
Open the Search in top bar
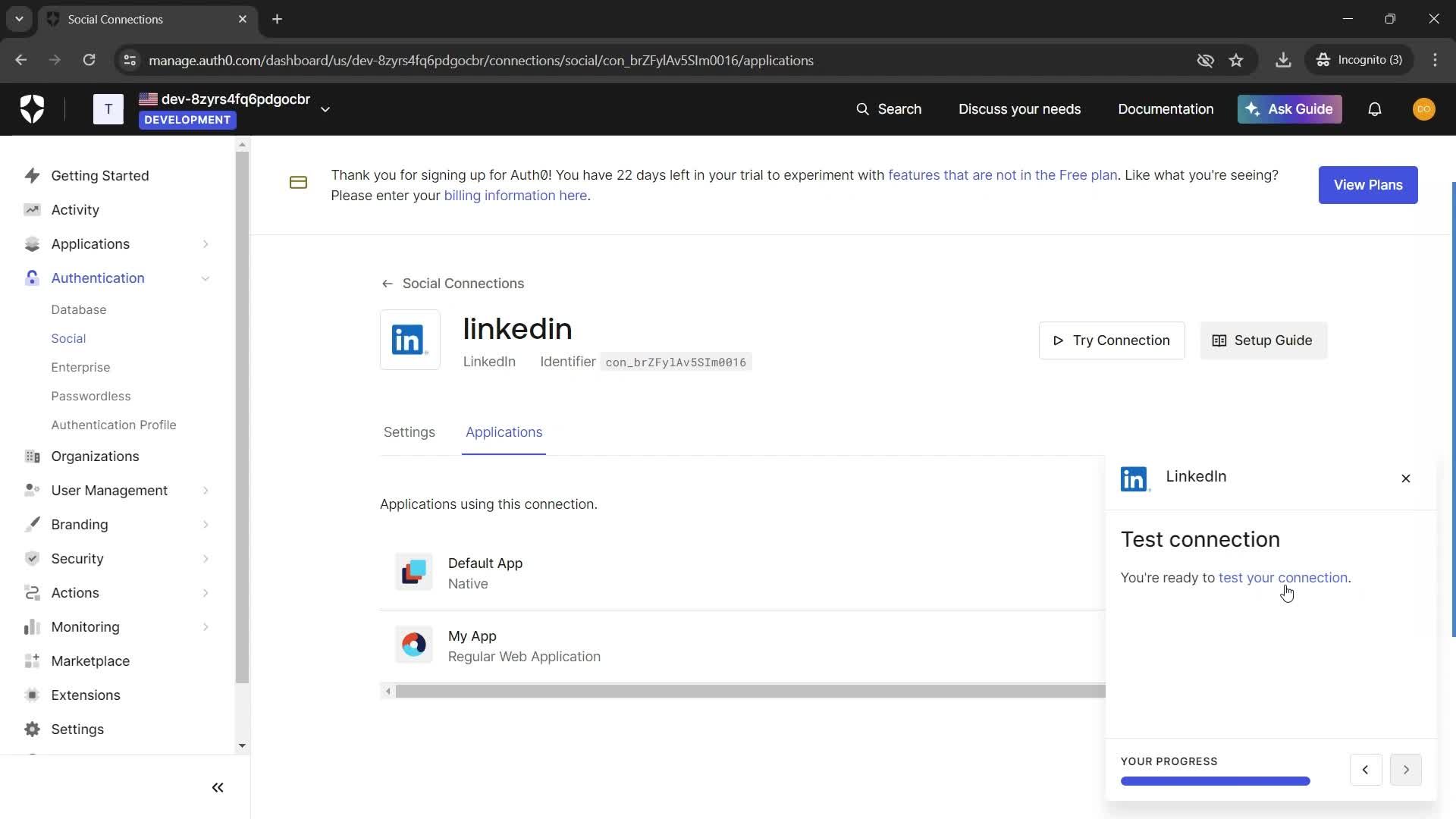pos(888,109)
